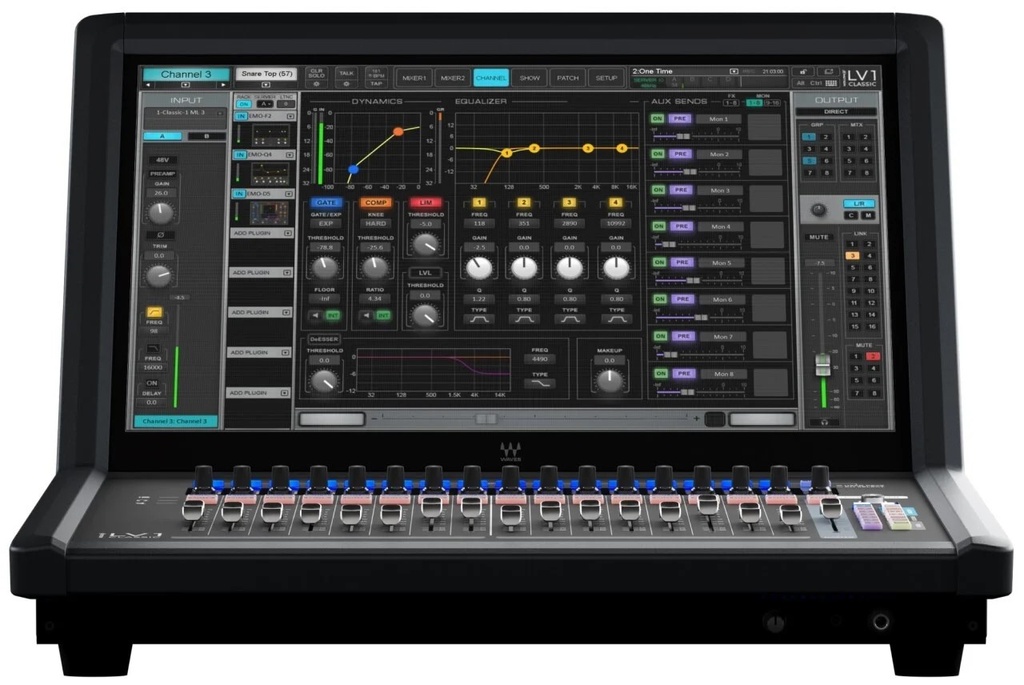Switch to the MIXER1 tab

pyautogui.click(x=413, y=78)
